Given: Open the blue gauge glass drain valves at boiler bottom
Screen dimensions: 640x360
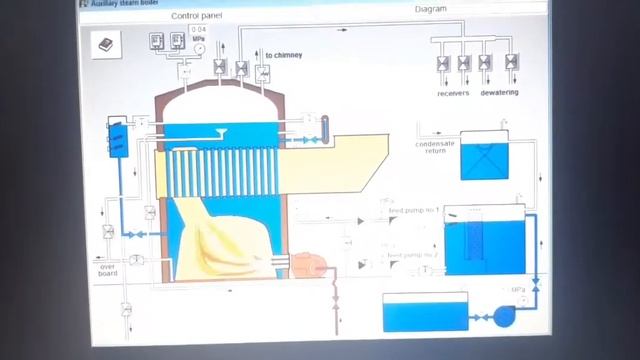Looking at the screenshot, I should click(x=136, y=235).
